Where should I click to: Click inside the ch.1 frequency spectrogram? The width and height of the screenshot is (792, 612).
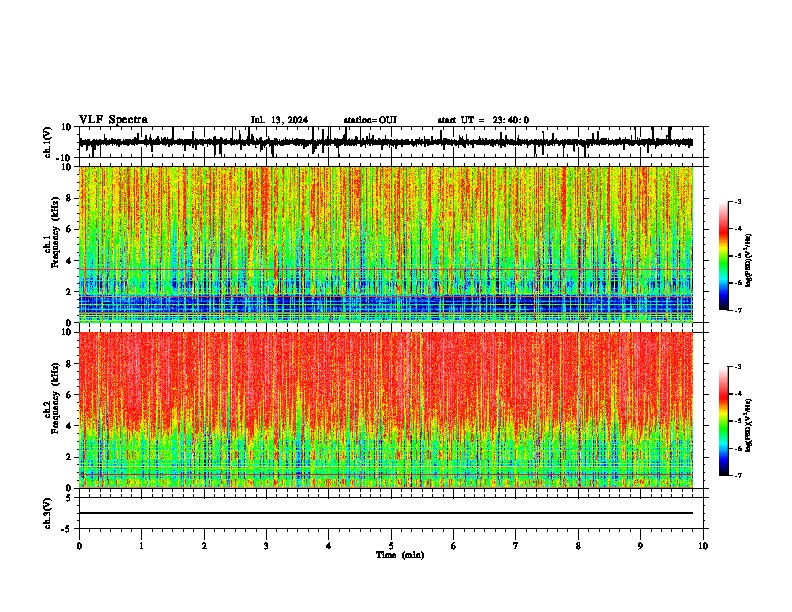coord(386,244)
